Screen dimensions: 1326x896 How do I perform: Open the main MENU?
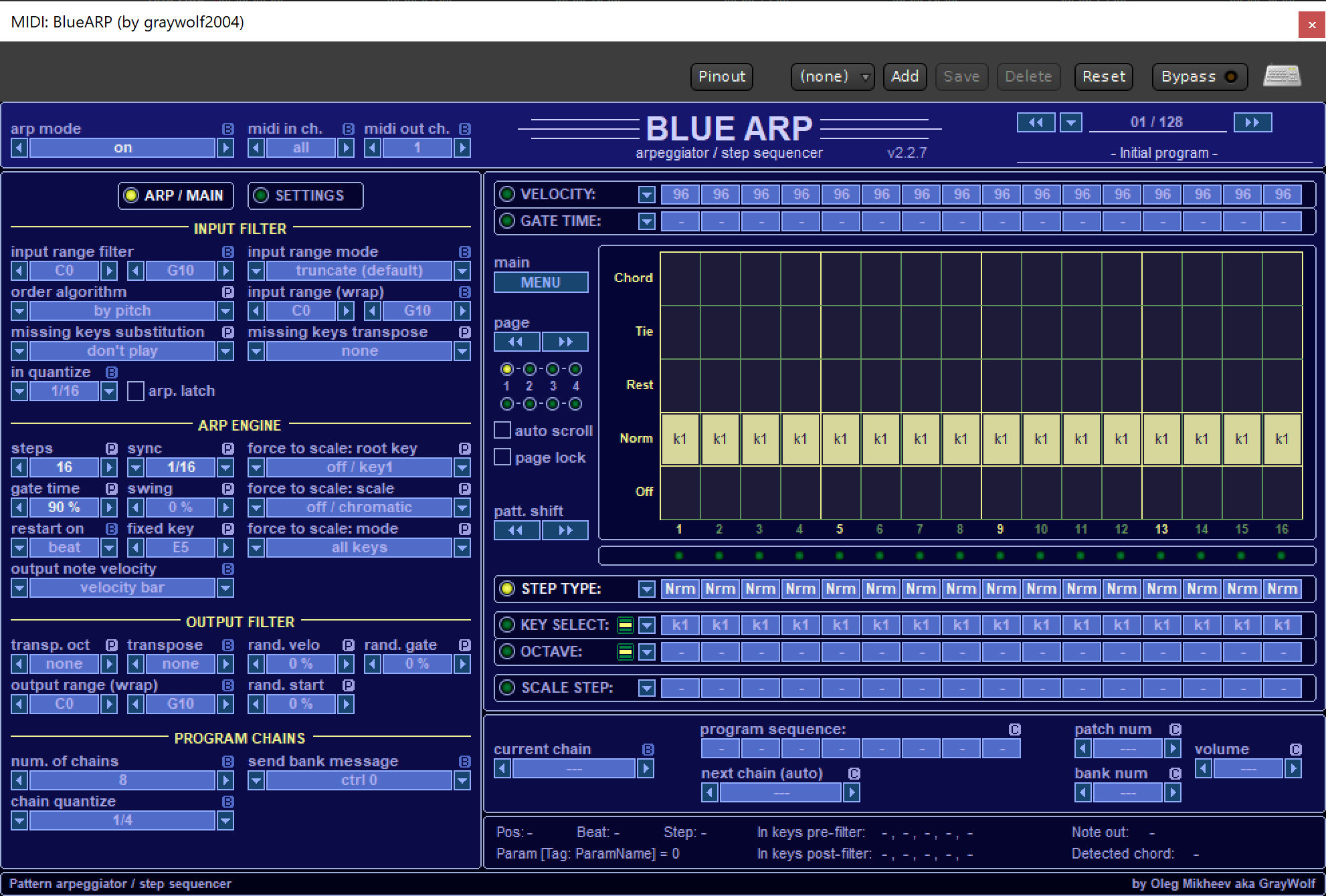tap(541, 282)
